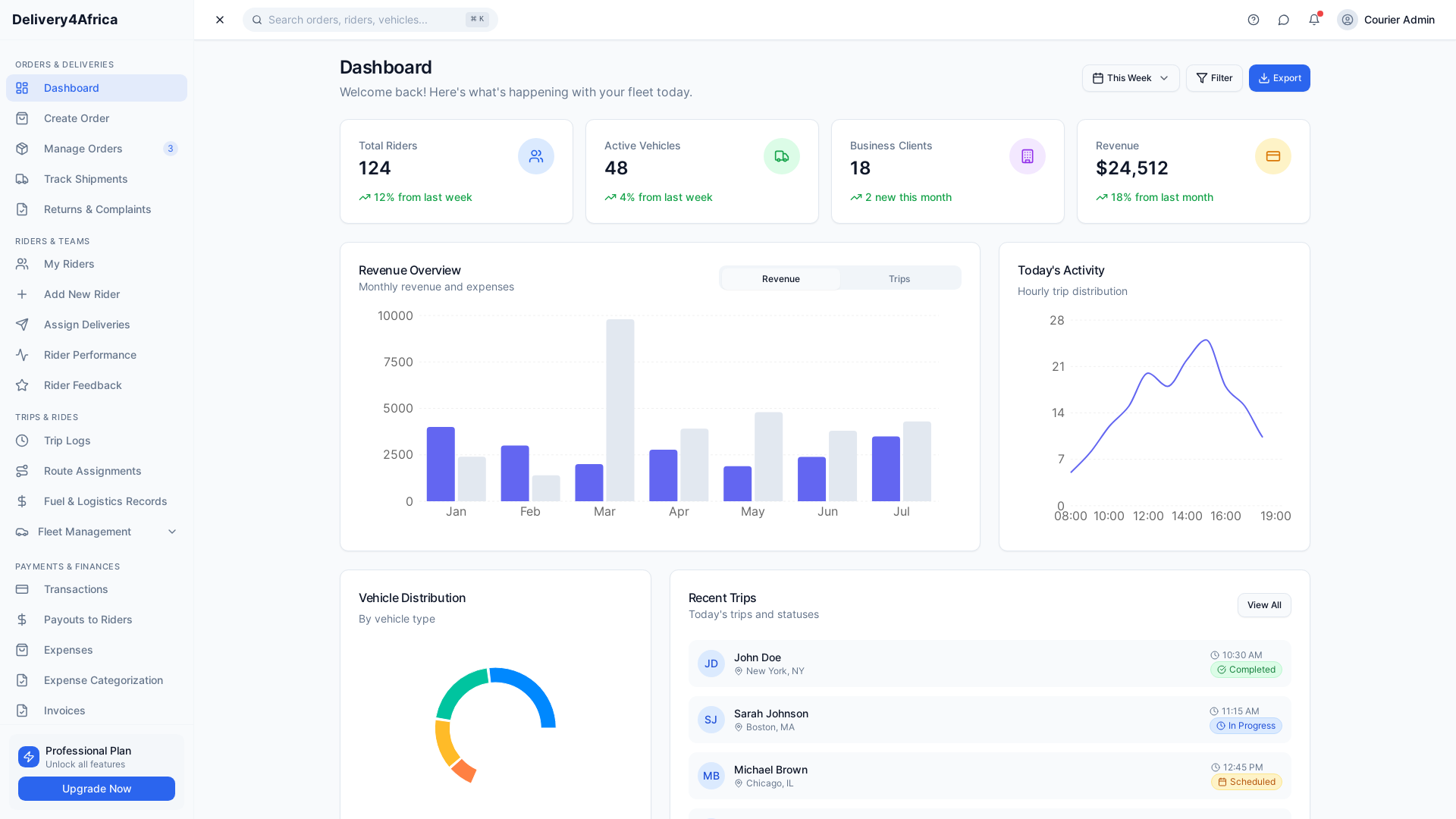Click the Track Shipments truck icon
The image size is (1456, 819).
pyautogui.click(x=22, y=179)
